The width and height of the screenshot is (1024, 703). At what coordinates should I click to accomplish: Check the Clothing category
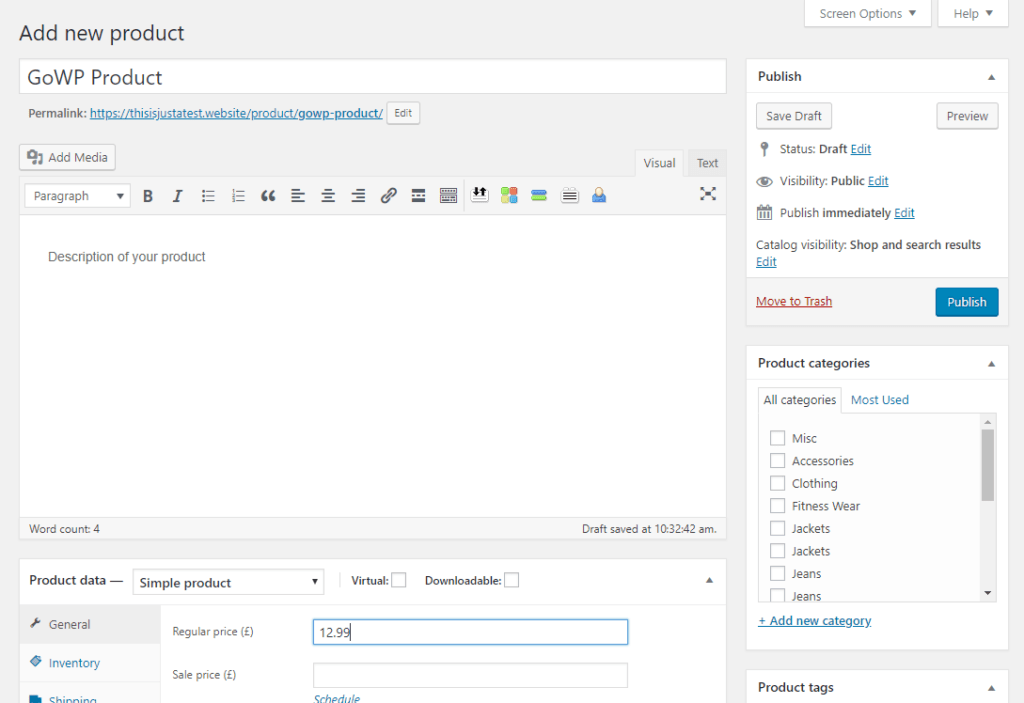(x=777, y=483)
